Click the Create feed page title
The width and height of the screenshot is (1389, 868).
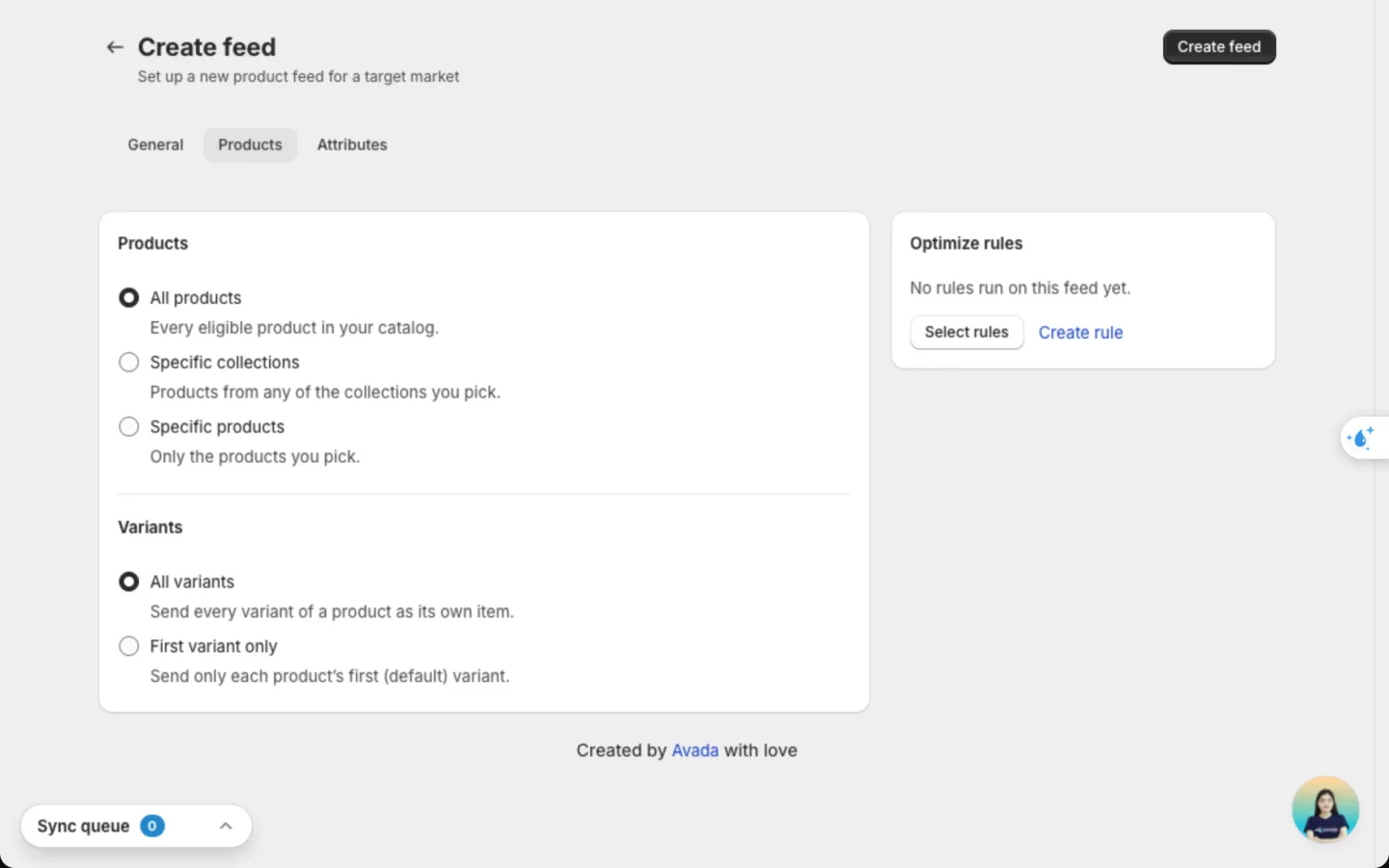(206, 47)
